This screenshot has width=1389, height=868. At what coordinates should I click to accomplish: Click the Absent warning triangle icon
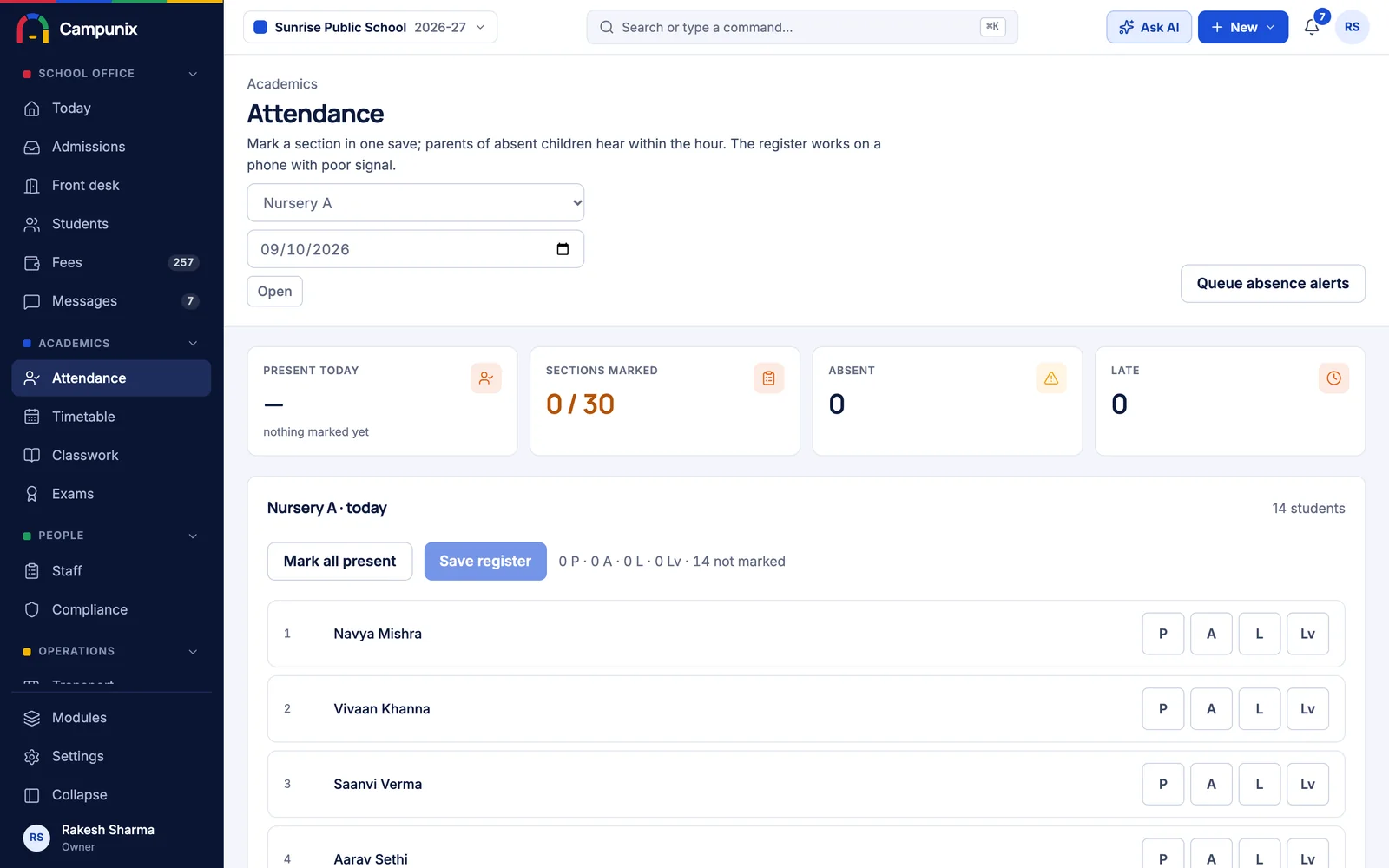1051,378
